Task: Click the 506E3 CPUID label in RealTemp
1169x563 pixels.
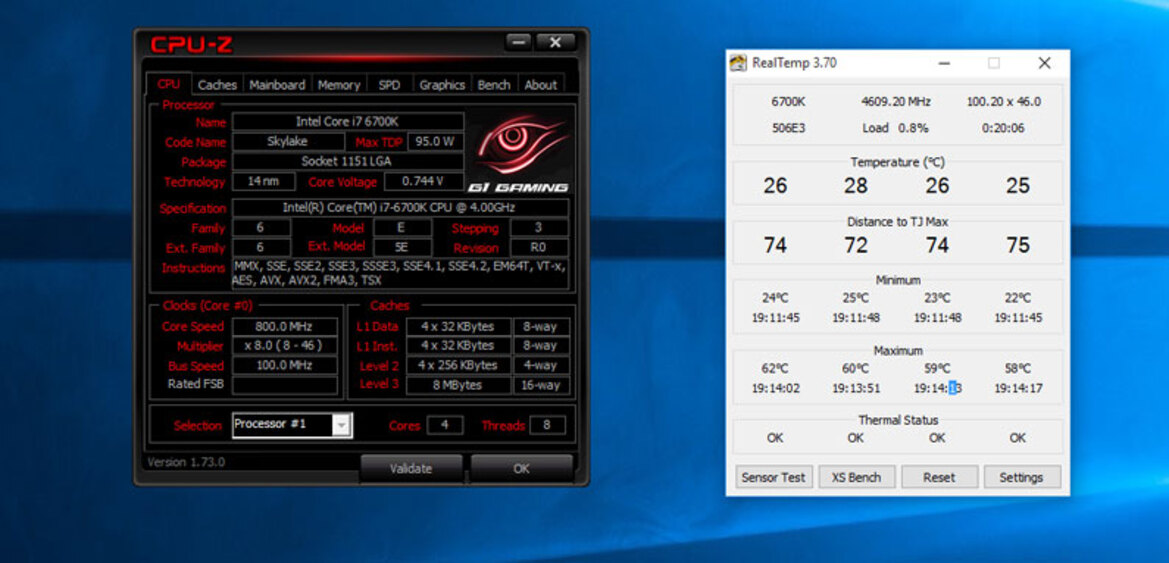Action: [x=788, y=128]
